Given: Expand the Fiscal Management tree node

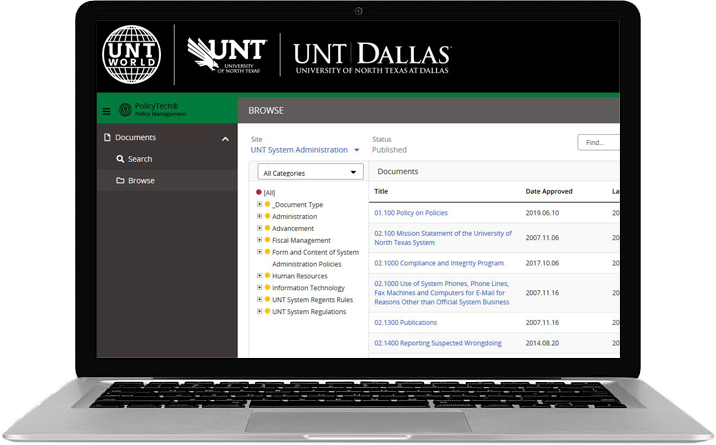Looking at the screenshot, I should (x=259, y=240).
